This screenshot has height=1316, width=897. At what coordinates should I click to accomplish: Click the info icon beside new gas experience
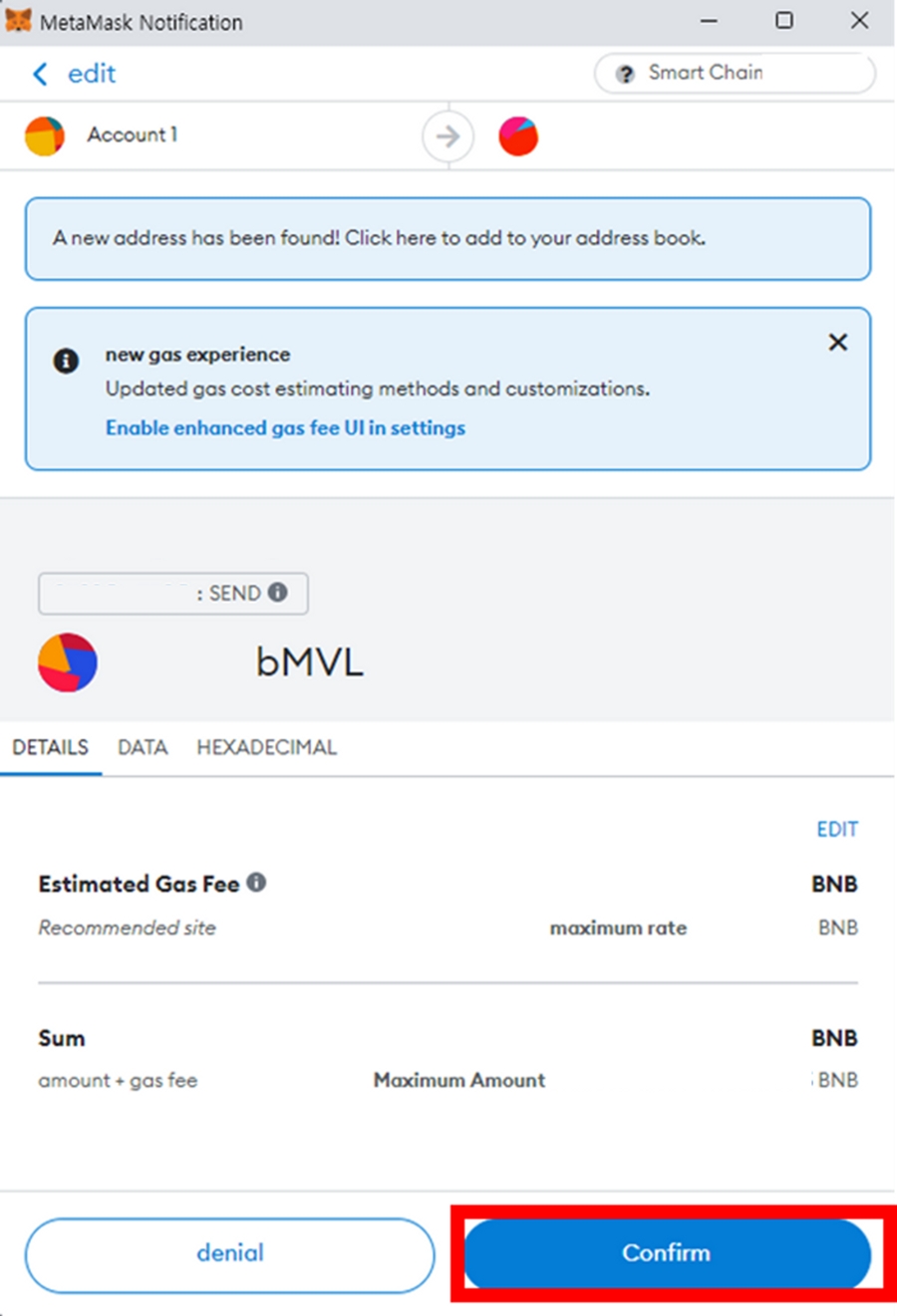point(66,361)
